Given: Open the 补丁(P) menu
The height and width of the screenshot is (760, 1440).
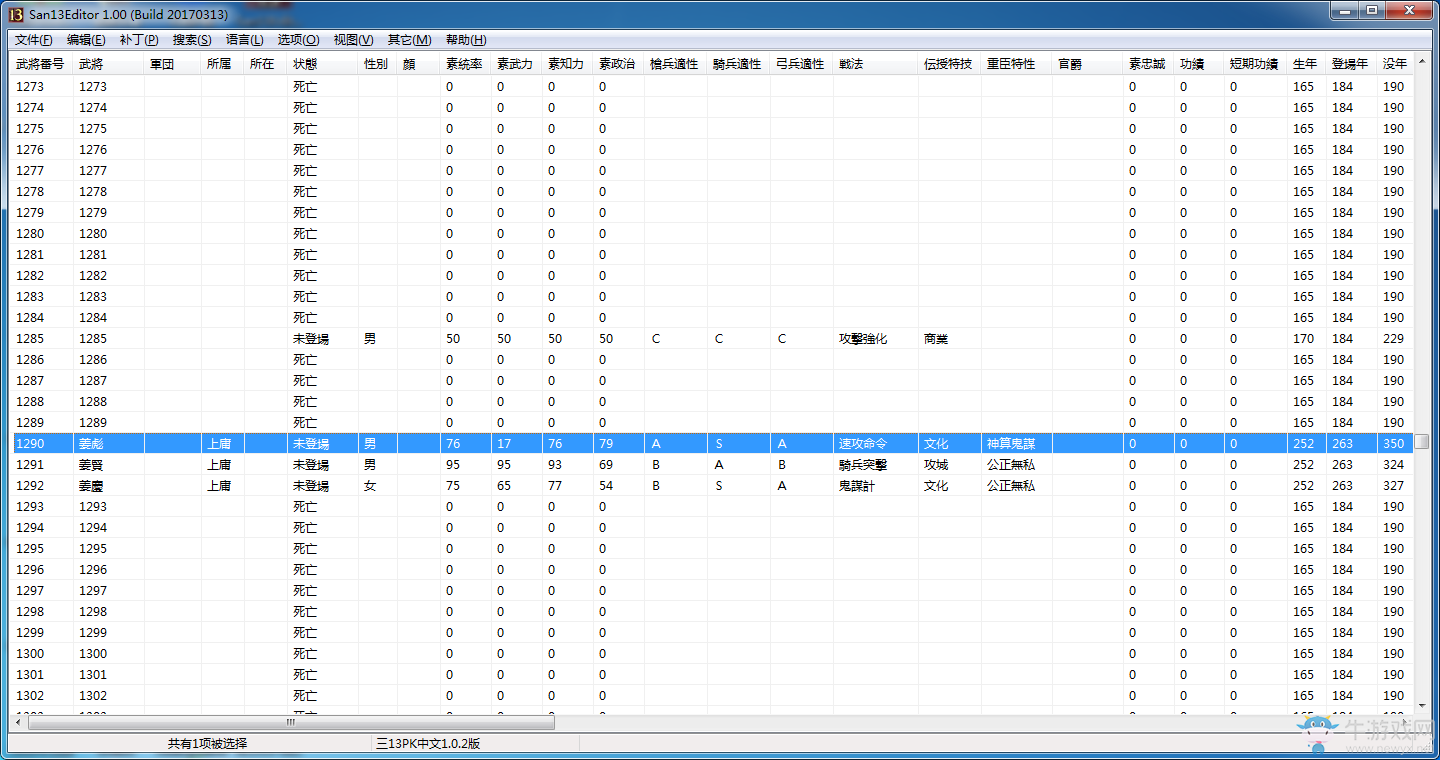Looking at the screenshot, I should coord(139,40).
